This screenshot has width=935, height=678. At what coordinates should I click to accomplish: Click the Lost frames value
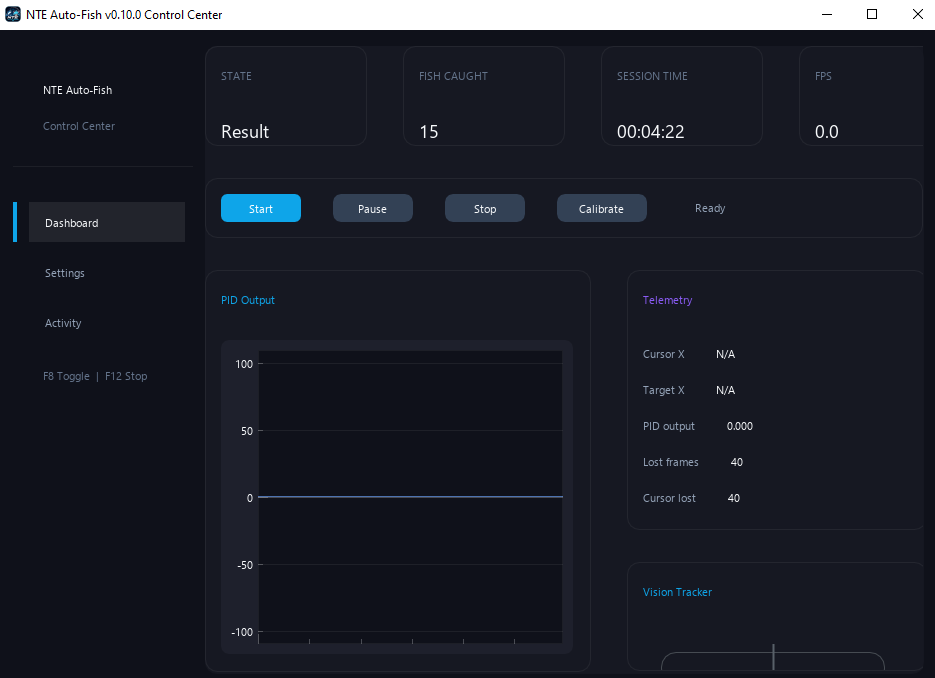click(x=736, y=462)
